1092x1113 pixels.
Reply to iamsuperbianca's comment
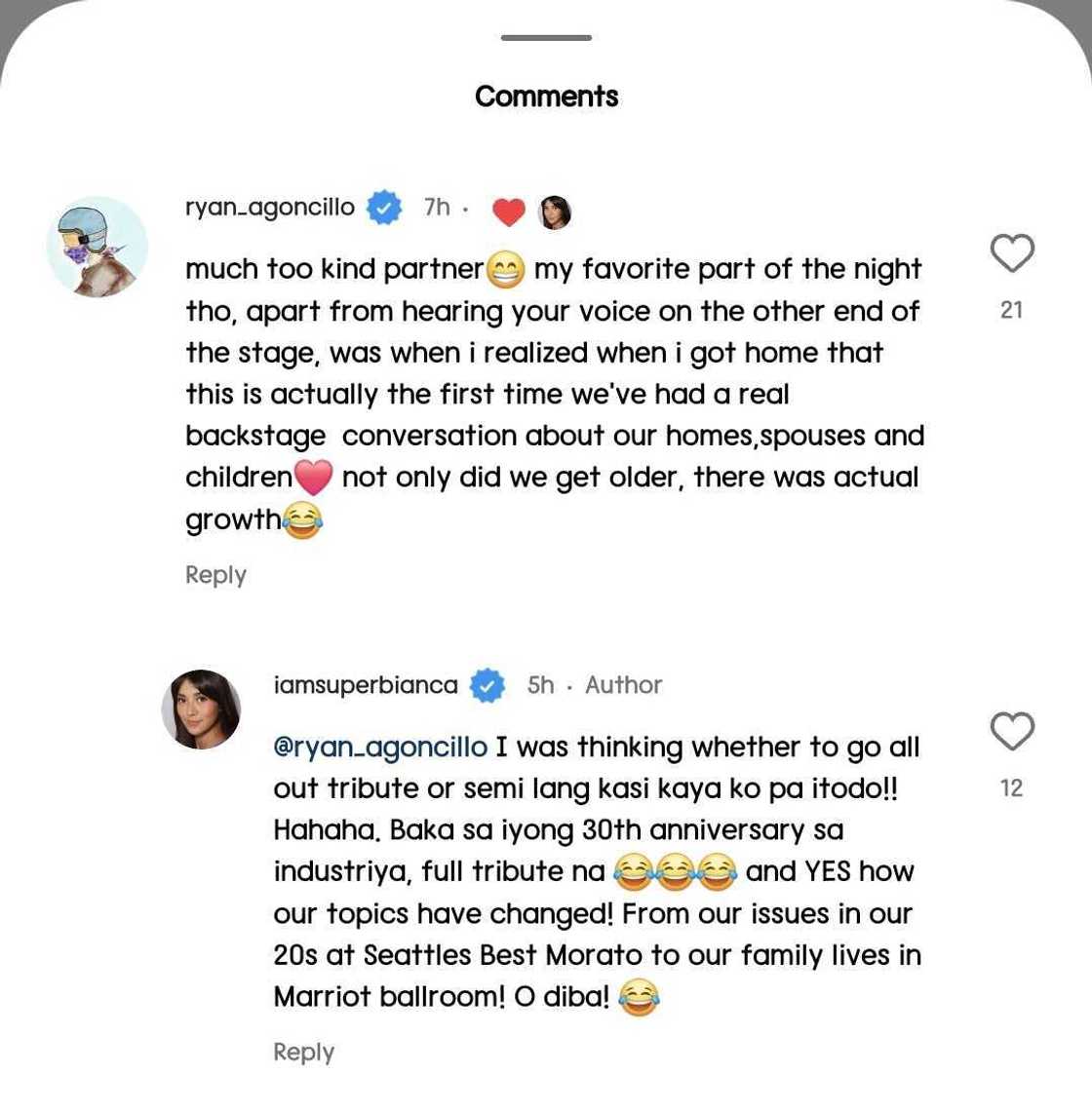tap(303, 1053)
